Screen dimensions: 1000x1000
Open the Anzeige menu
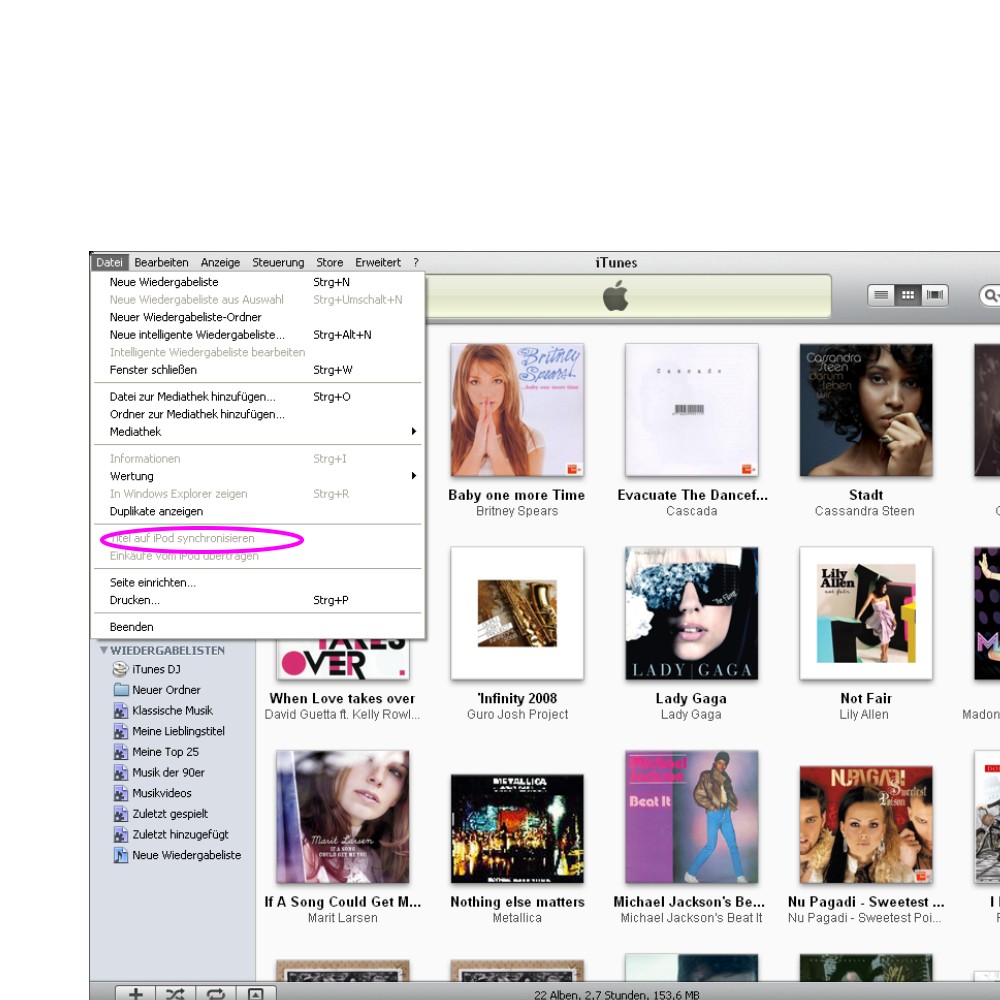pyautogui.click(x=220, y=262)
